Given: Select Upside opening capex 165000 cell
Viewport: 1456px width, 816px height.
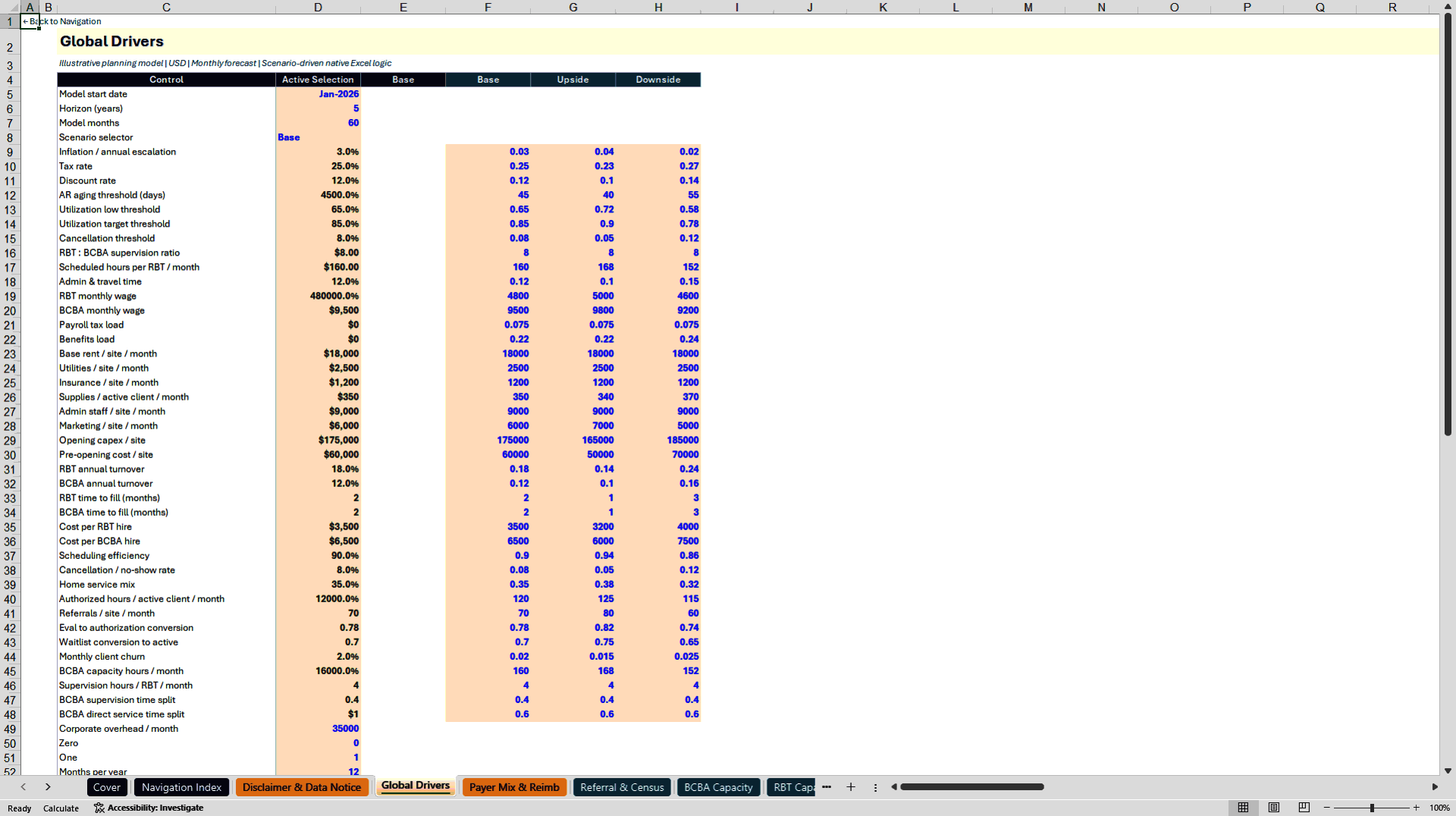Looking at the screenshot, I should (x=573, y=440).
